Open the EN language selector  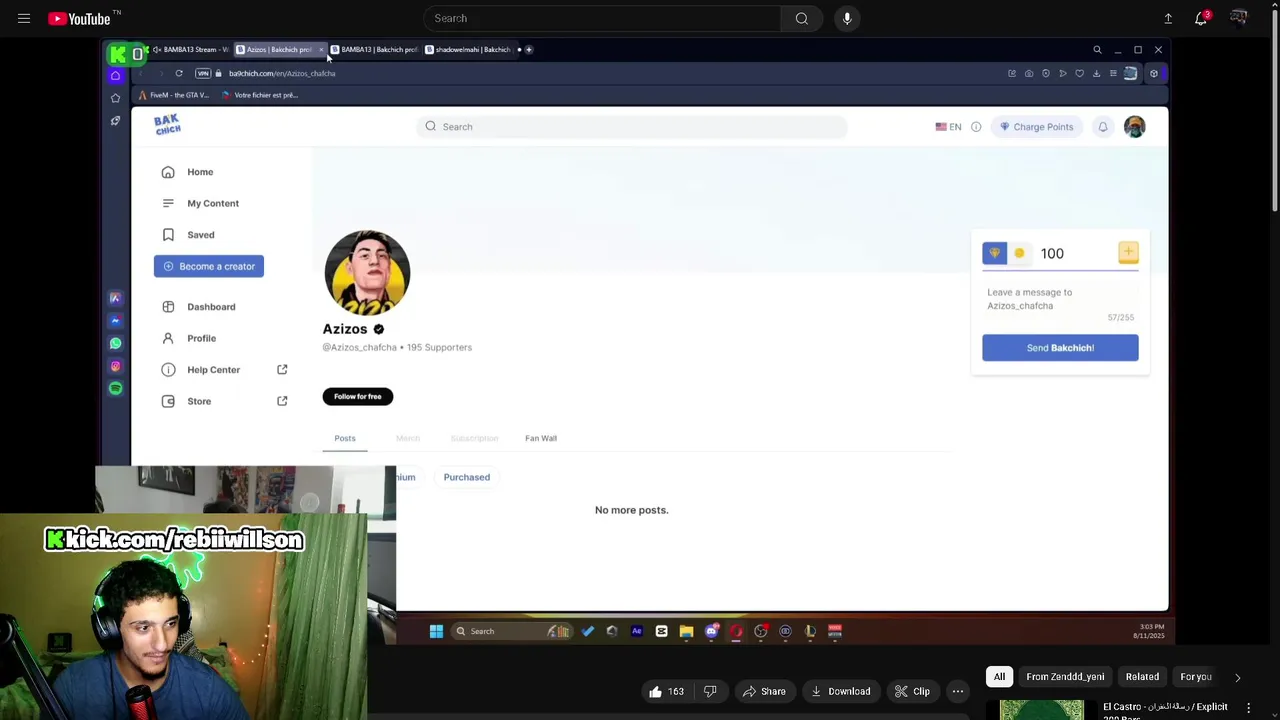tap(948, 127)
